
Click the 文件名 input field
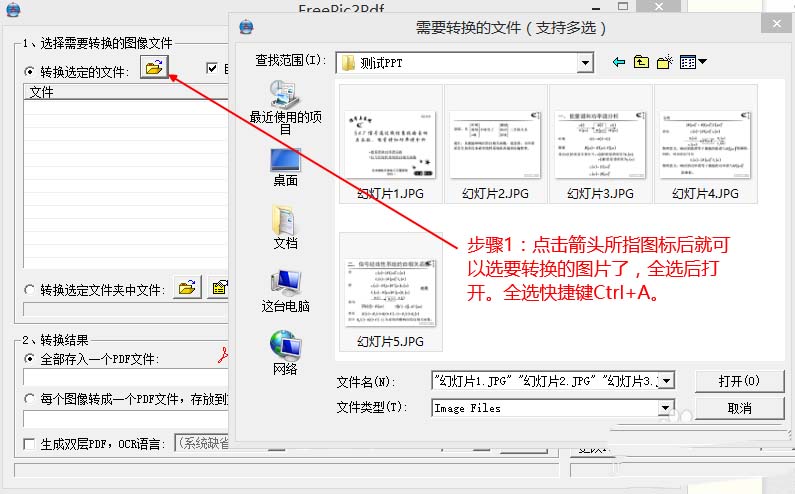click(546, 381)
